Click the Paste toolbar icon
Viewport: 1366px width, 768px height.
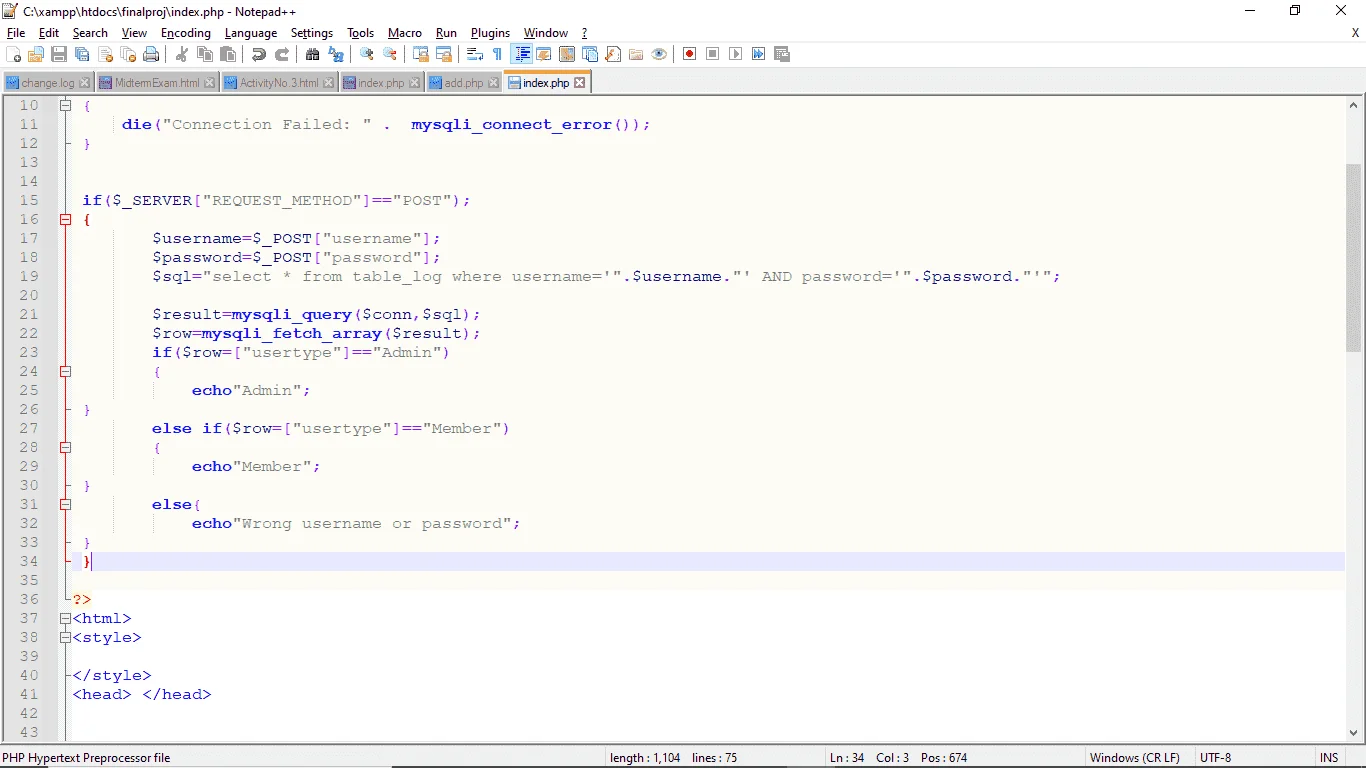tap(228, 54)
